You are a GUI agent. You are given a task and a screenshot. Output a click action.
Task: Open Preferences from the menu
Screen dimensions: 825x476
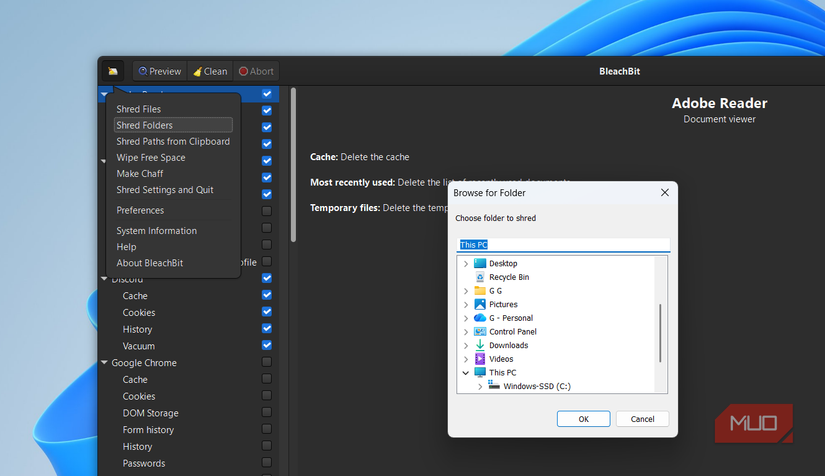pyautogui.click(x=140, y=210)
